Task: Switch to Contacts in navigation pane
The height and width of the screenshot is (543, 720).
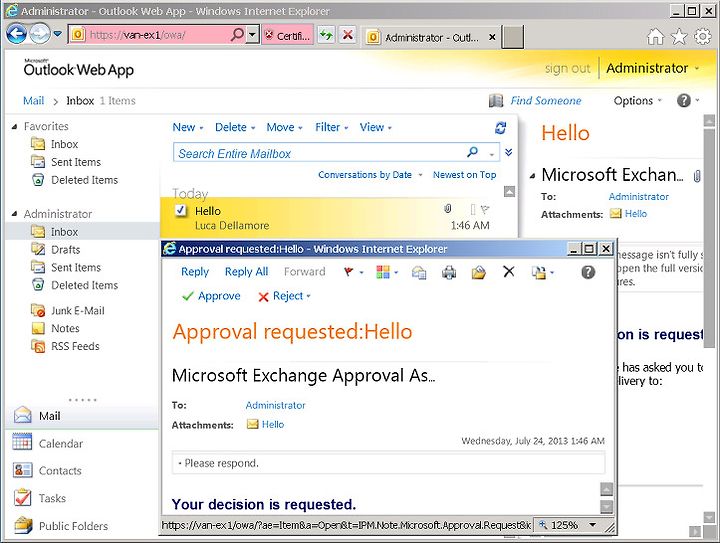Action: point(60,470)
